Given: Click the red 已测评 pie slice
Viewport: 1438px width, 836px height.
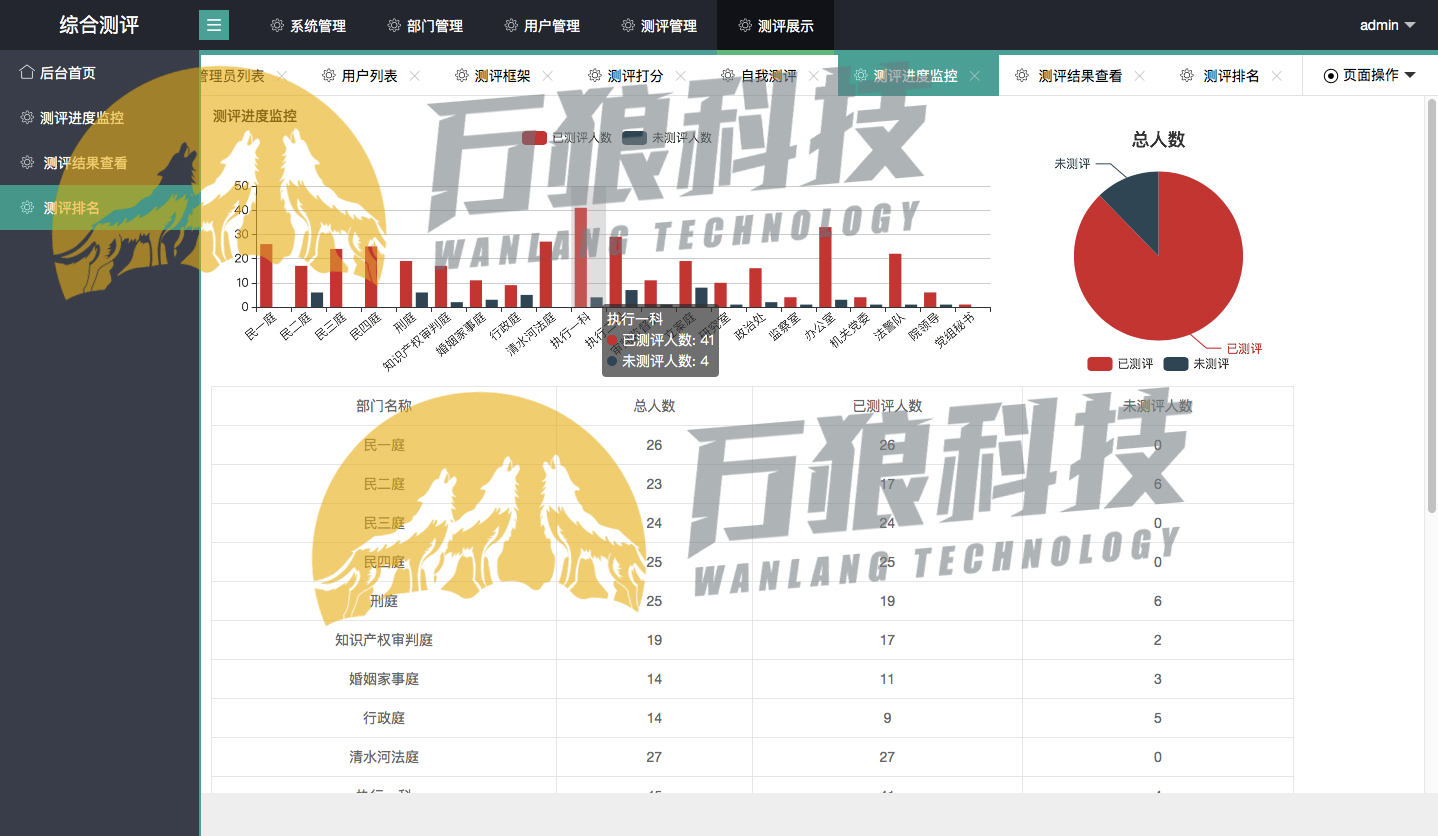Looking at the screenshot, I should coord(1170,280).
